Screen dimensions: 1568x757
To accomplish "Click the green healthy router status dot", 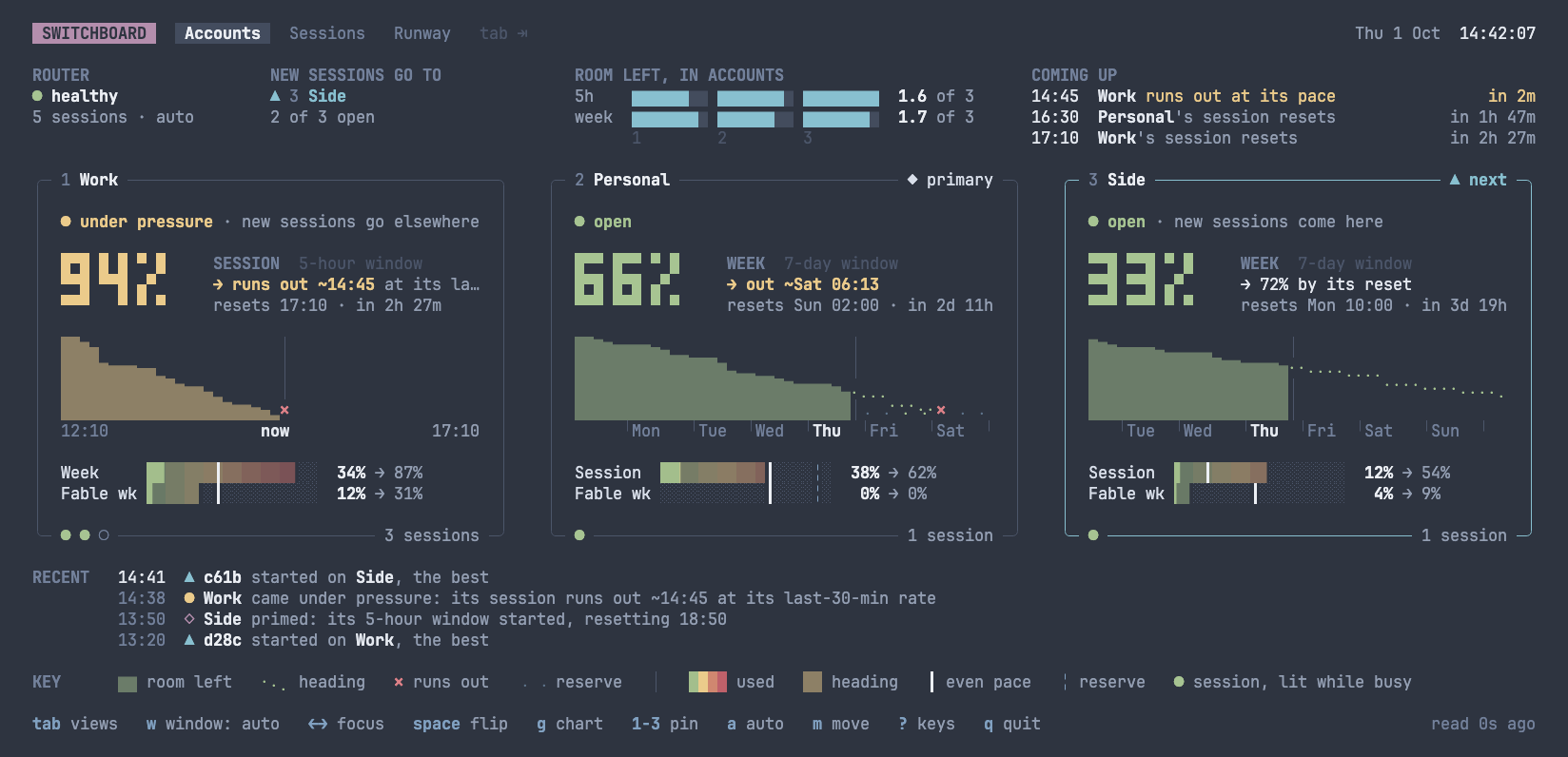I will click(37, 96).
